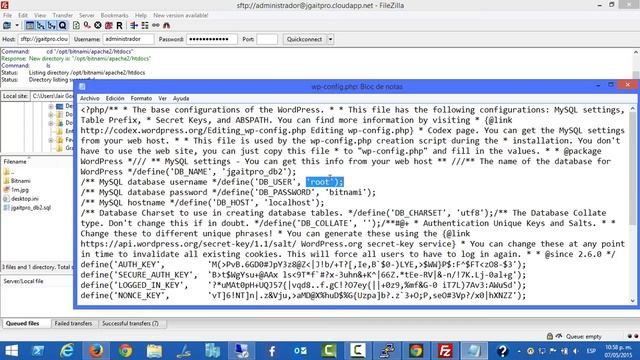The image size is (640, 360).
Task: Open FileZilla Help menu
Action: (x=141, y=15)
